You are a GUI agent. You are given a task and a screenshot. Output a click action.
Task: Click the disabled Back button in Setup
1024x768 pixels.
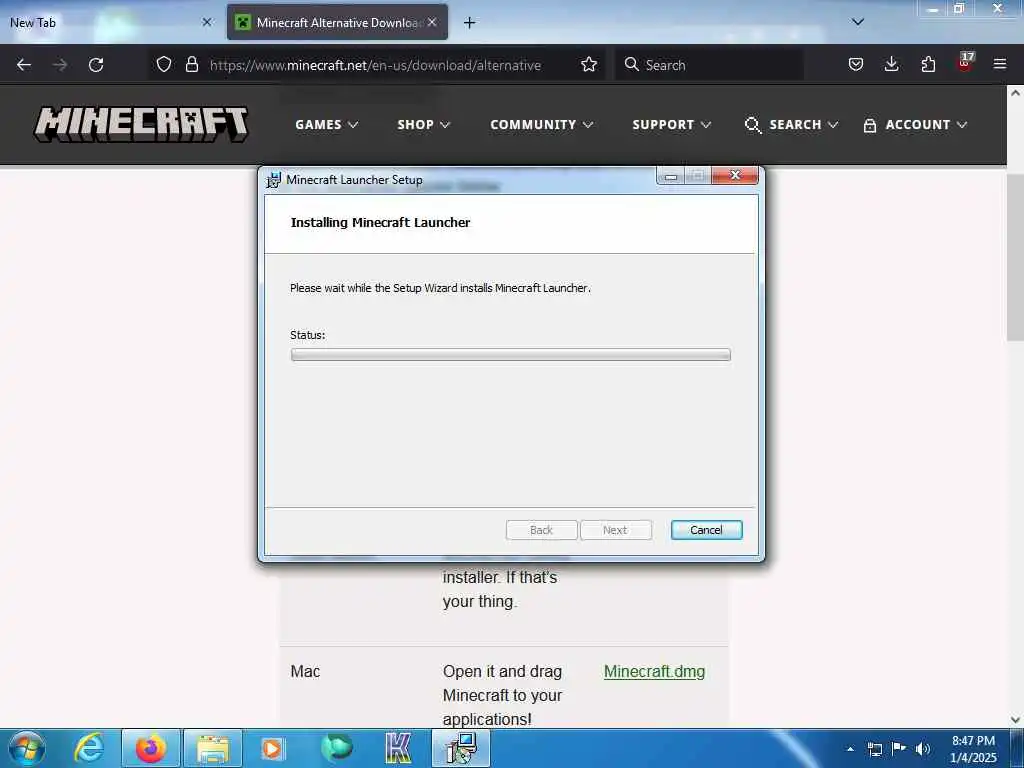point(541,530)
